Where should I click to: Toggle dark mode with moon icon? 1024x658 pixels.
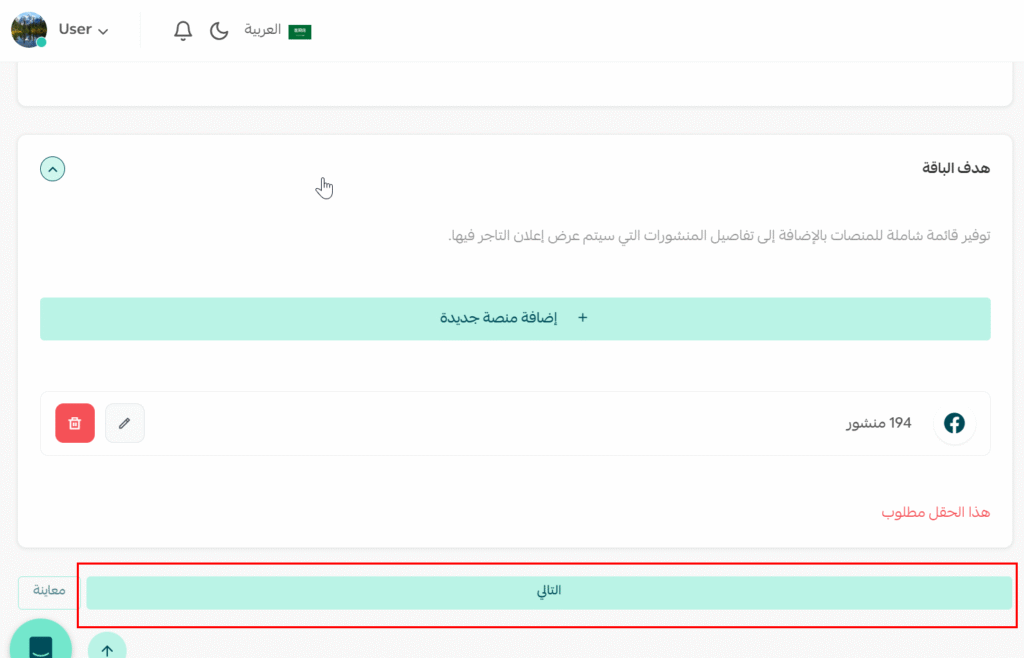(218, 31)
